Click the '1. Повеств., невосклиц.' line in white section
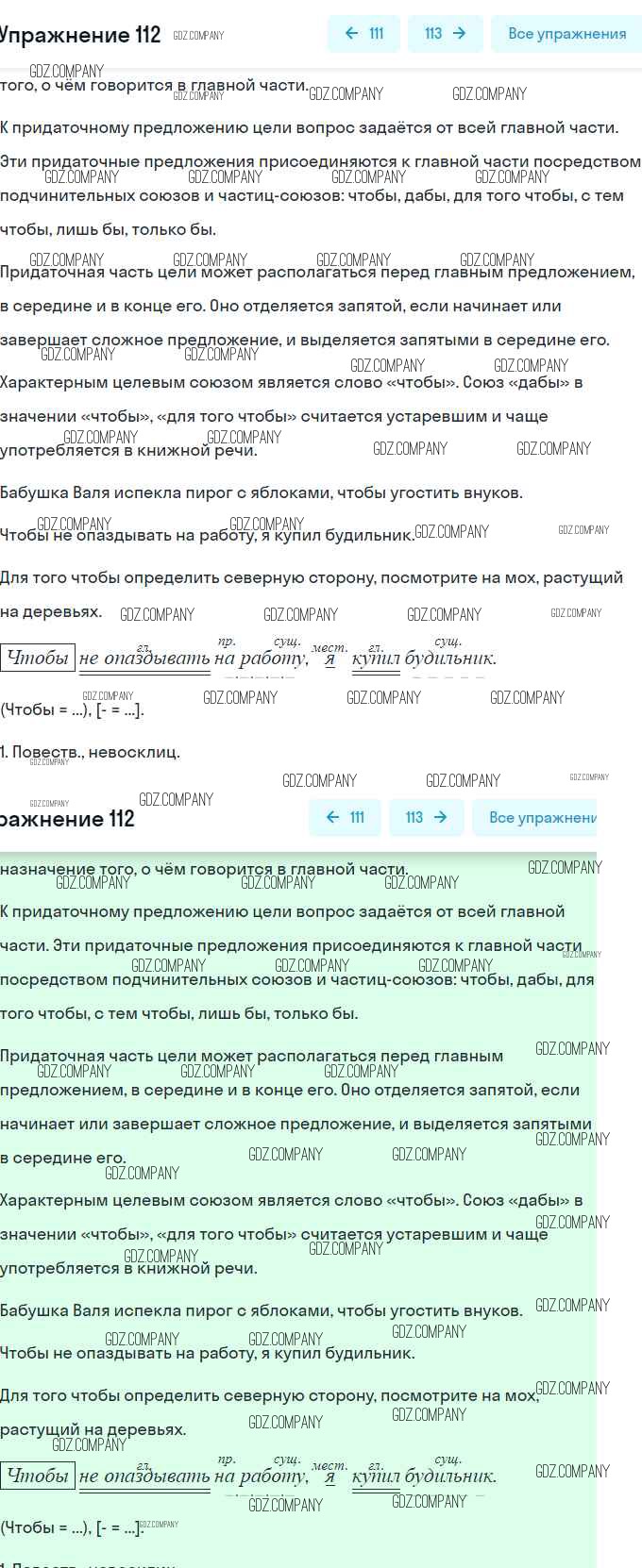This screenshot has height=1568, width=642. pyautogui.click(x=91, y=752)
